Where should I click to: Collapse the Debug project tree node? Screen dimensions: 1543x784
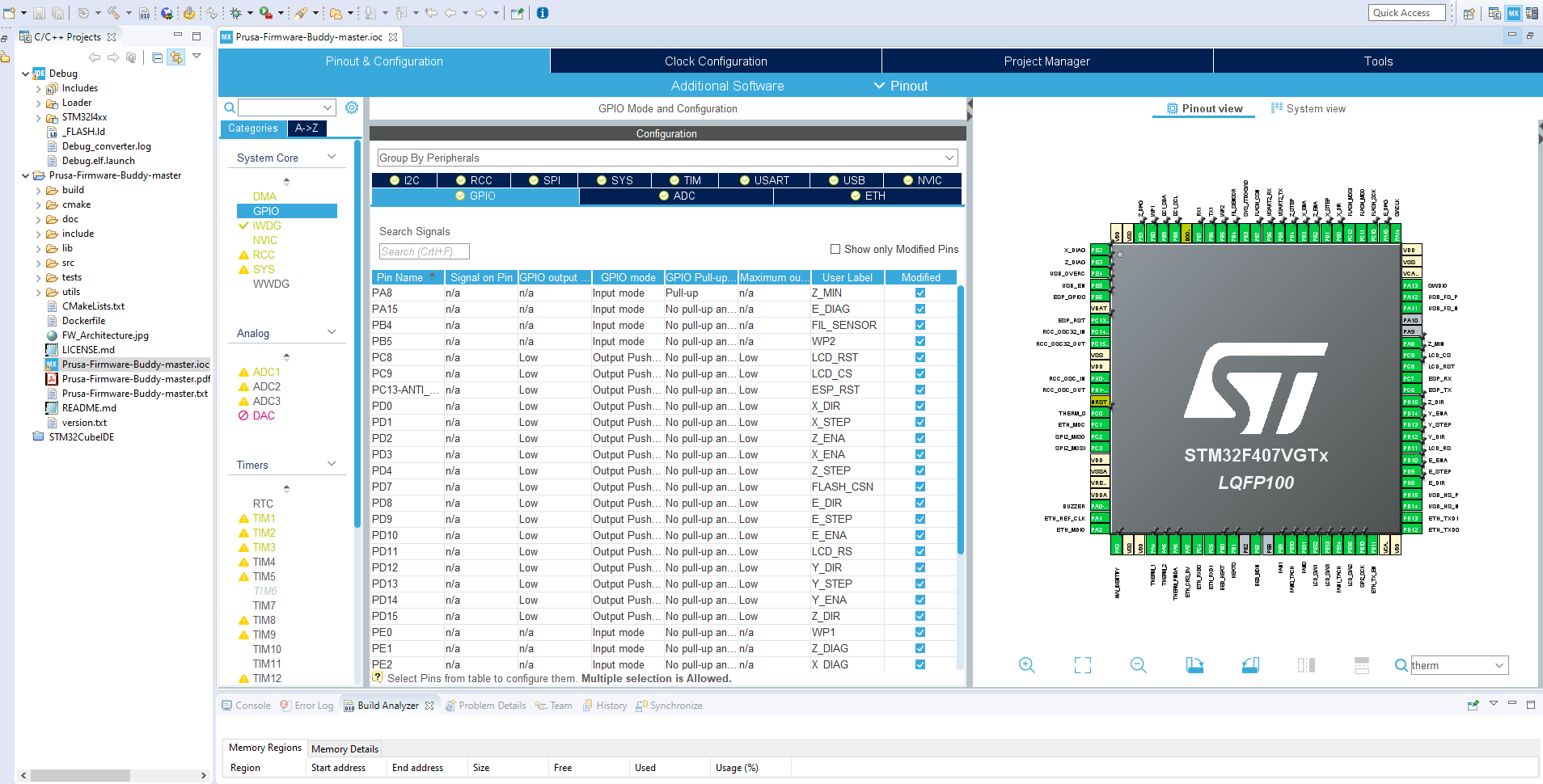click(26, 74)
